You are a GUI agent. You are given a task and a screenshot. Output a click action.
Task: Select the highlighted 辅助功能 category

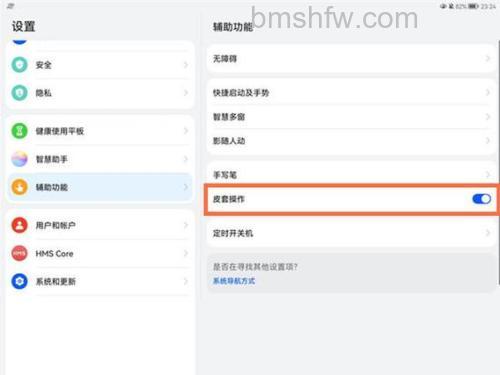[99, 187]
